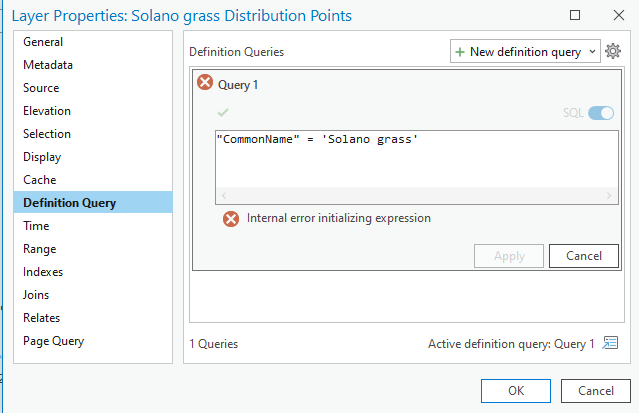Open the Metadata tab

click(x=48, y=65)
